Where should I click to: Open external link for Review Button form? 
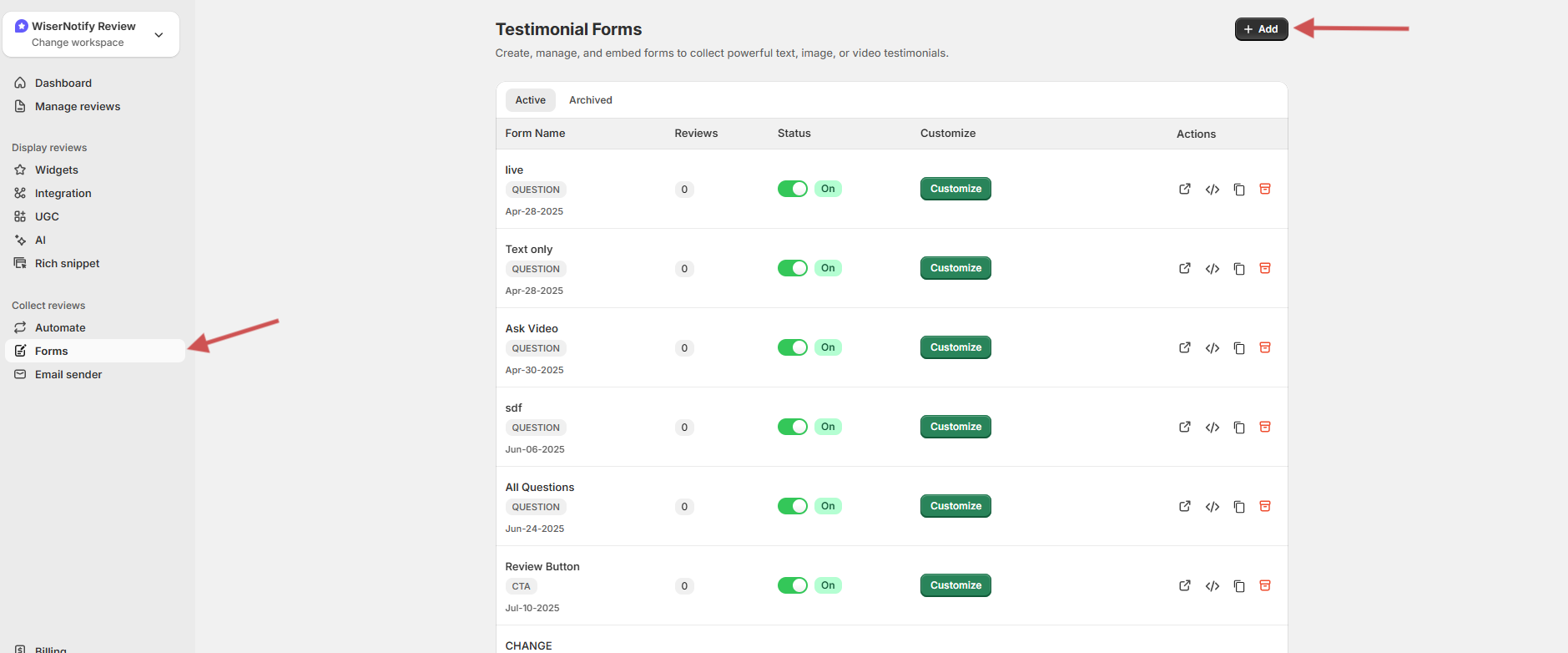coord(1184,585)
